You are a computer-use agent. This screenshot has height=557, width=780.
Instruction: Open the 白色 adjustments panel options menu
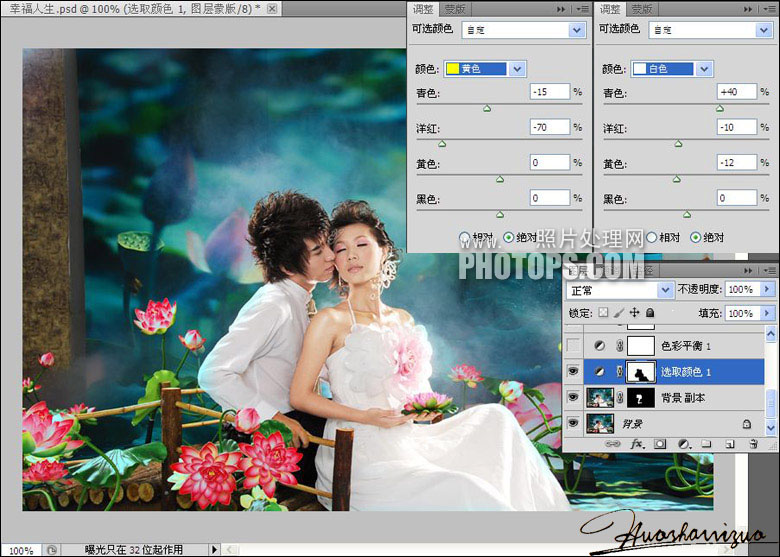pyautogui.click(x=770, y=9)
